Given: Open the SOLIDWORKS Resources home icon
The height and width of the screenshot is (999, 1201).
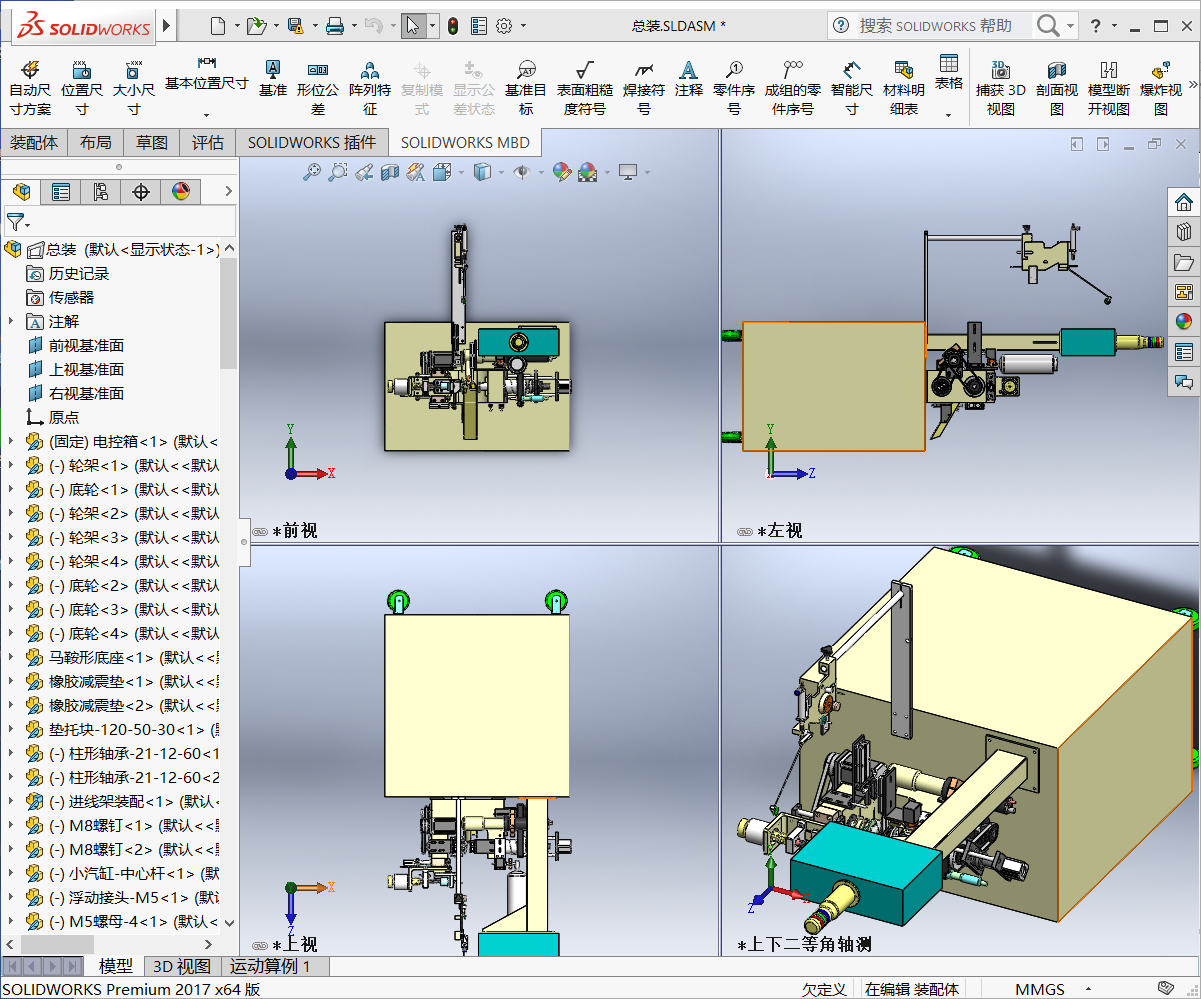Looking at the screenshot, I should 1184,202.
